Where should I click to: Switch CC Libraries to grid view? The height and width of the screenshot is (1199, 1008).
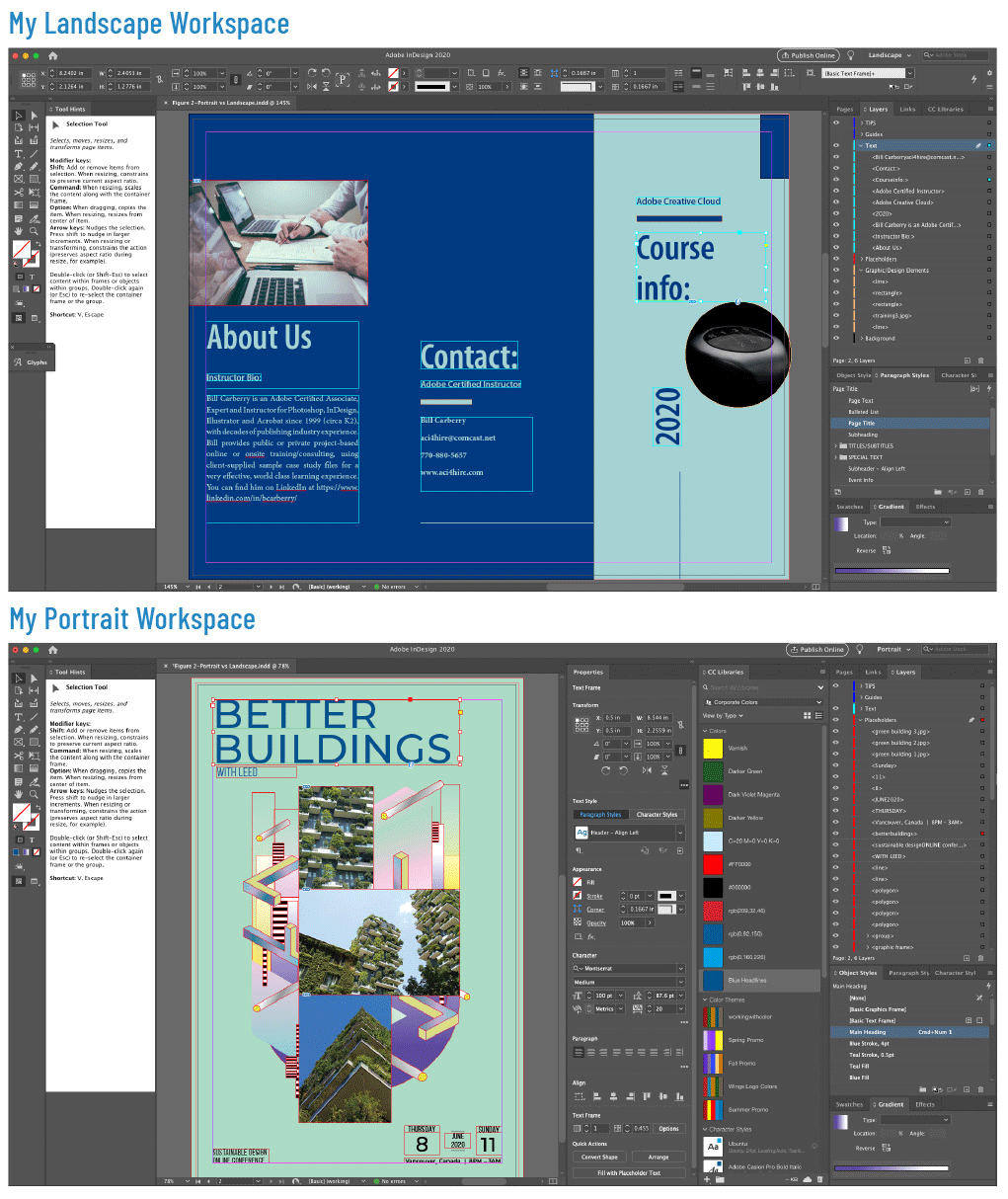(x=808, y=715)
